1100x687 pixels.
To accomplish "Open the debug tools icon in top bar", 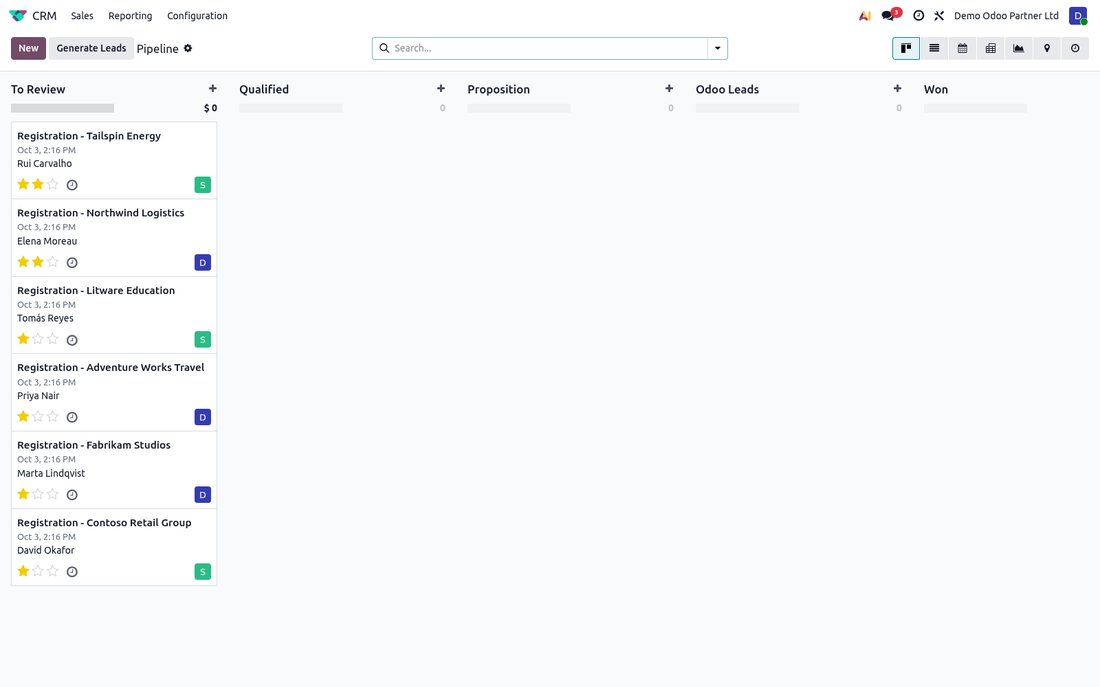I will [x=939, y=15].
